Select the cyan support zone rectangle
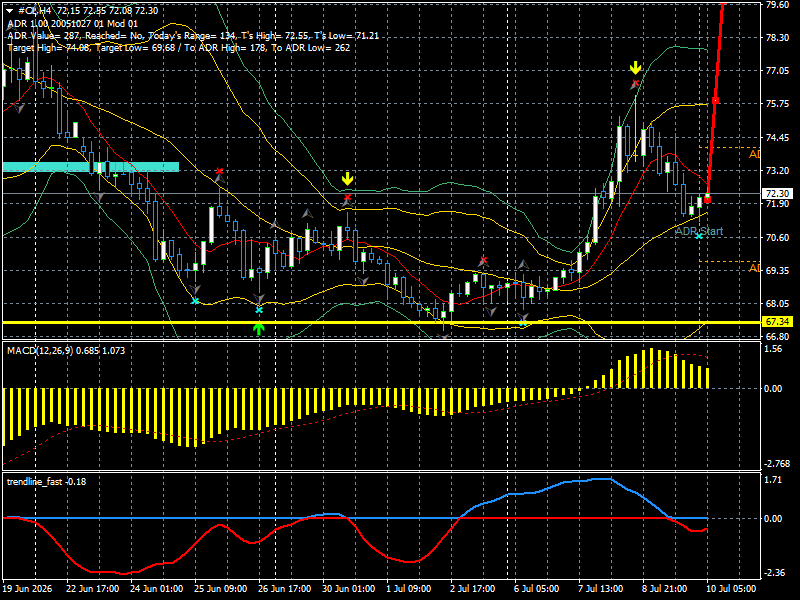 coord(91,167)
